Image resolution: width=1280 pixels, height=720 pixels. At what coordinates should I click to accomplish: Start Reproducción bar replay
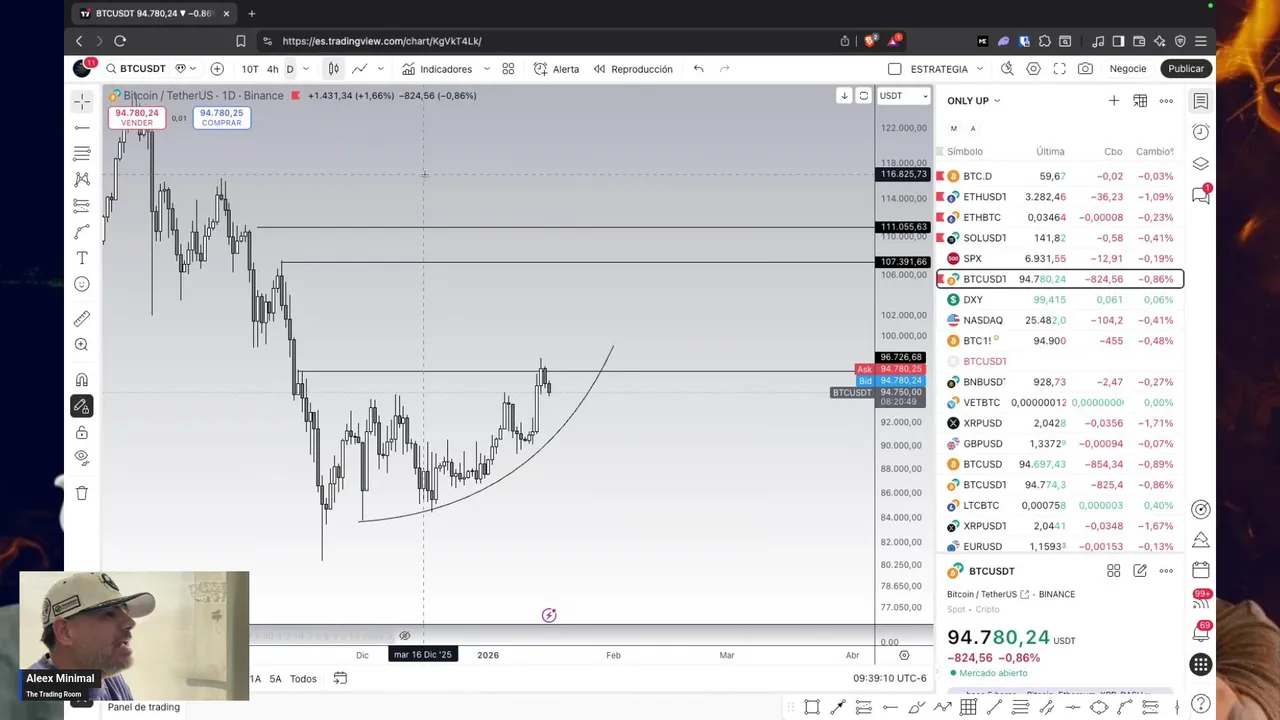tap(633, 69)
